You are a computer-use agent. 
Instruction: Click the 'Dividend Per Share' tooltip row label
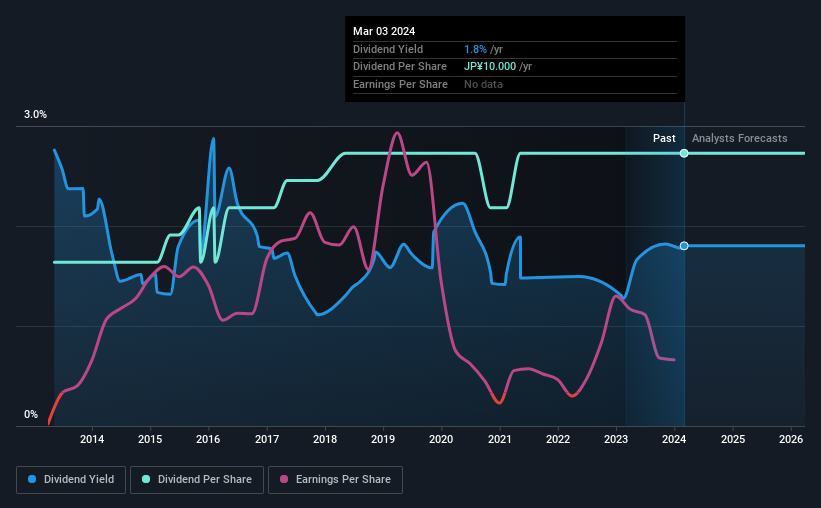pyautogui.click(x=400, y=67)
